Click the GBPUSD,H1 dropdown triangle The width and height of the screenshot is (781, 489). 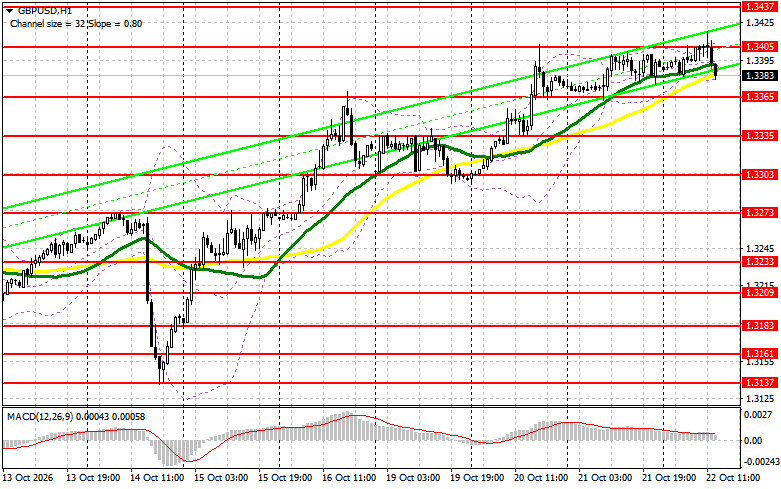[9, 10]
